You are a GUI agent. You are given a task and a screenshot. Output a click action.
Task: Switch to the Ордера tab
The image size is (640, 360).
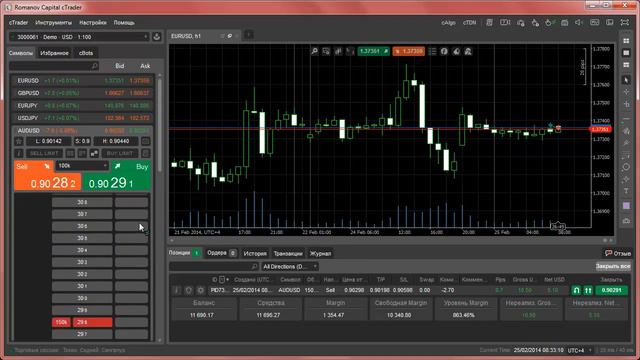(x=221, y=253)
